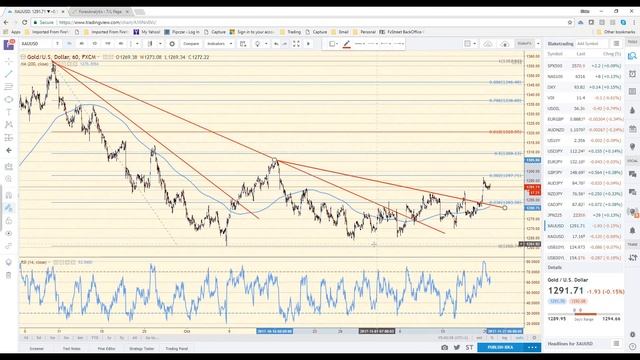Screen dimensions: 640x360
Task: Open the Strategy Tester tab
Action: (142, 349)
